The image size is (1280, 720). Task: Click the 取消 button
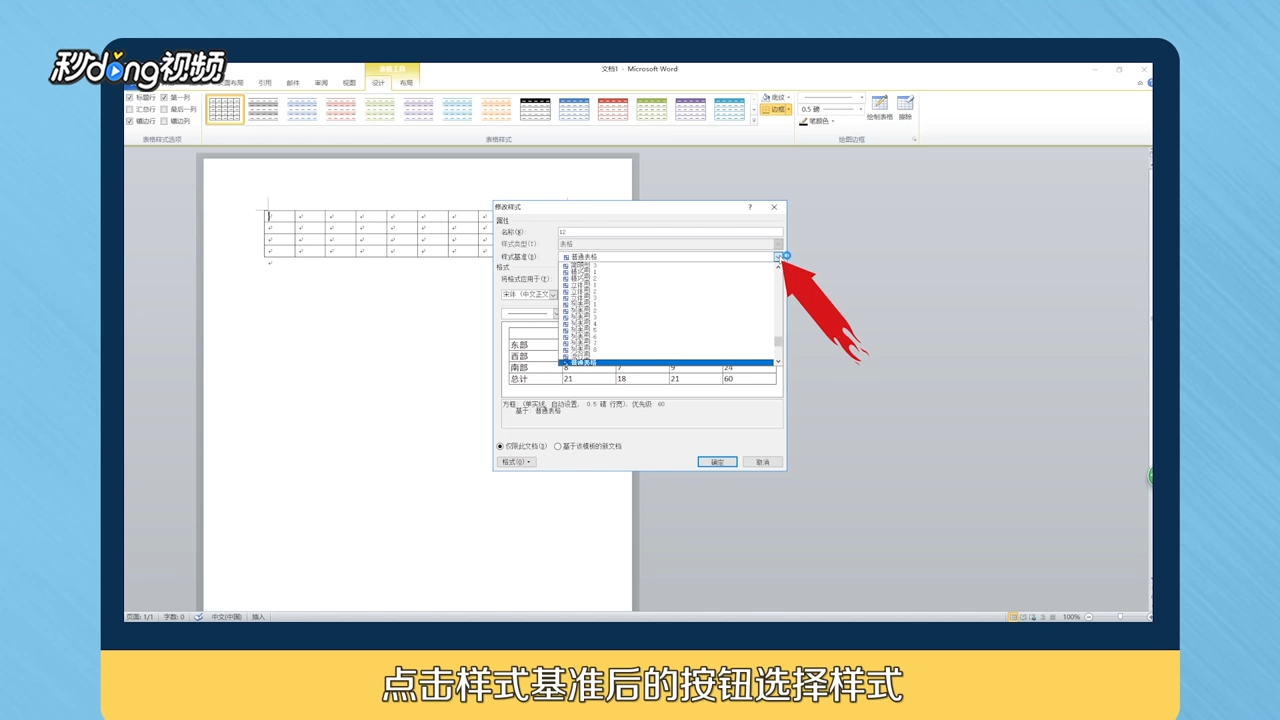coord(763,462)
